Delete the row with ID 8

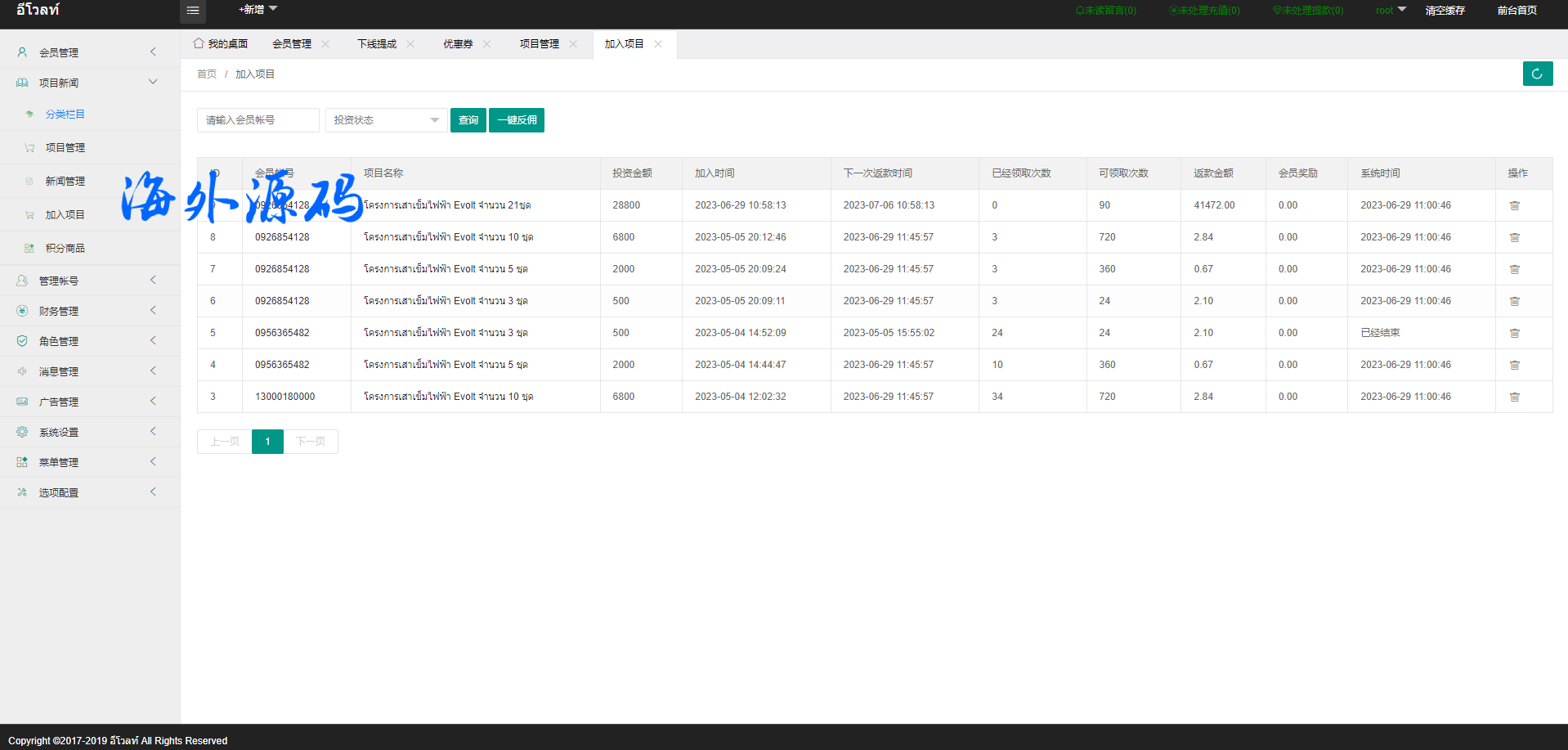point(1514,237)
